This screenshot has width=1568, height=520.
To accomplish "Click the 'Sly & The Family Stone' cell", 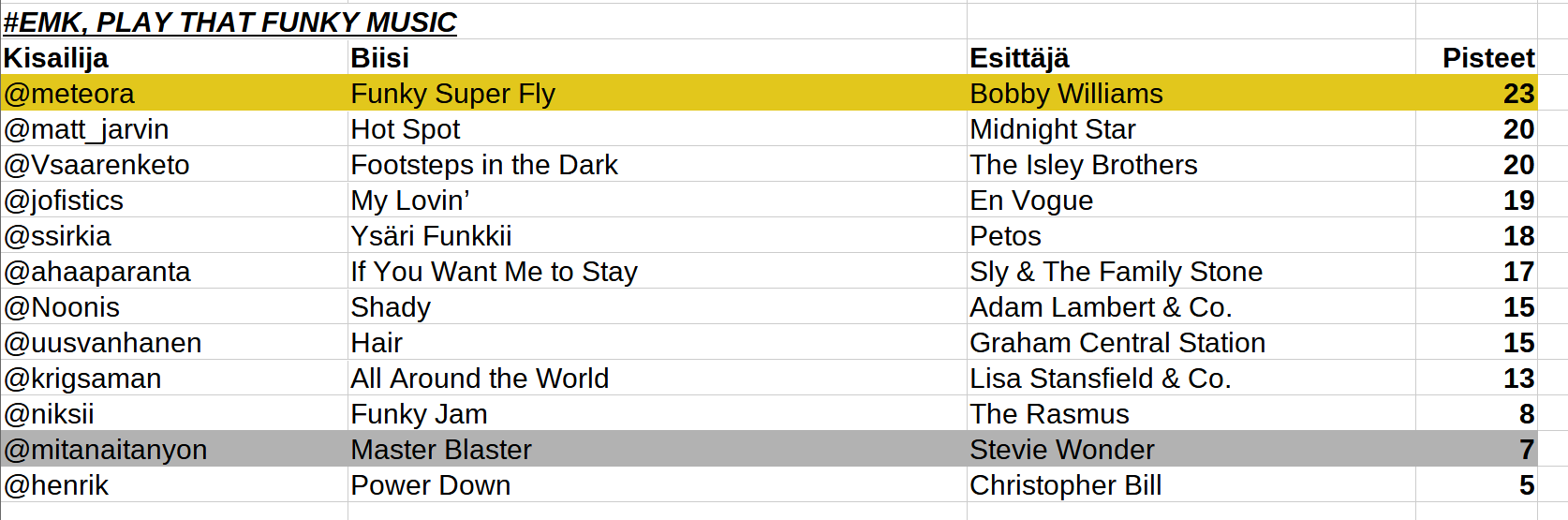I will click(x=1116, y=272).
